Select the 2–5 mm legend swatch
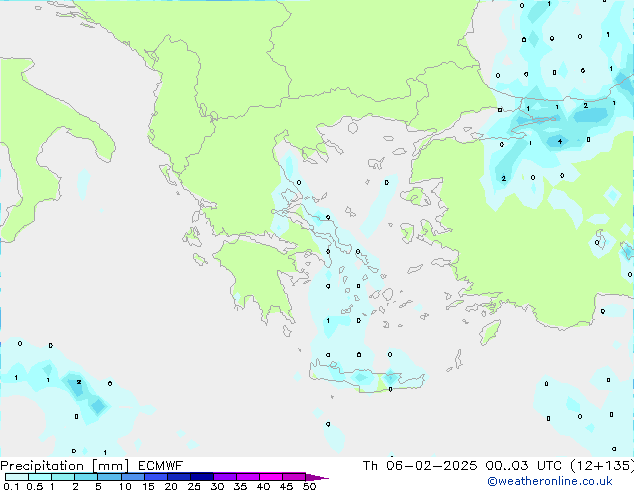Image resolution: width=634 pixels, height=490 pixels. click(86, 477)
